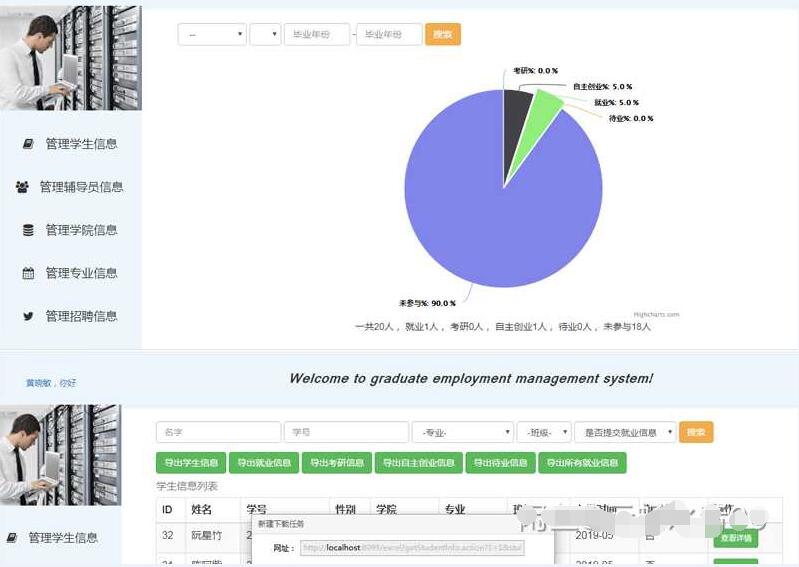This screenshot has height=567, width=799.
Task: Open the -班级- dropdown
Action: 544,433
